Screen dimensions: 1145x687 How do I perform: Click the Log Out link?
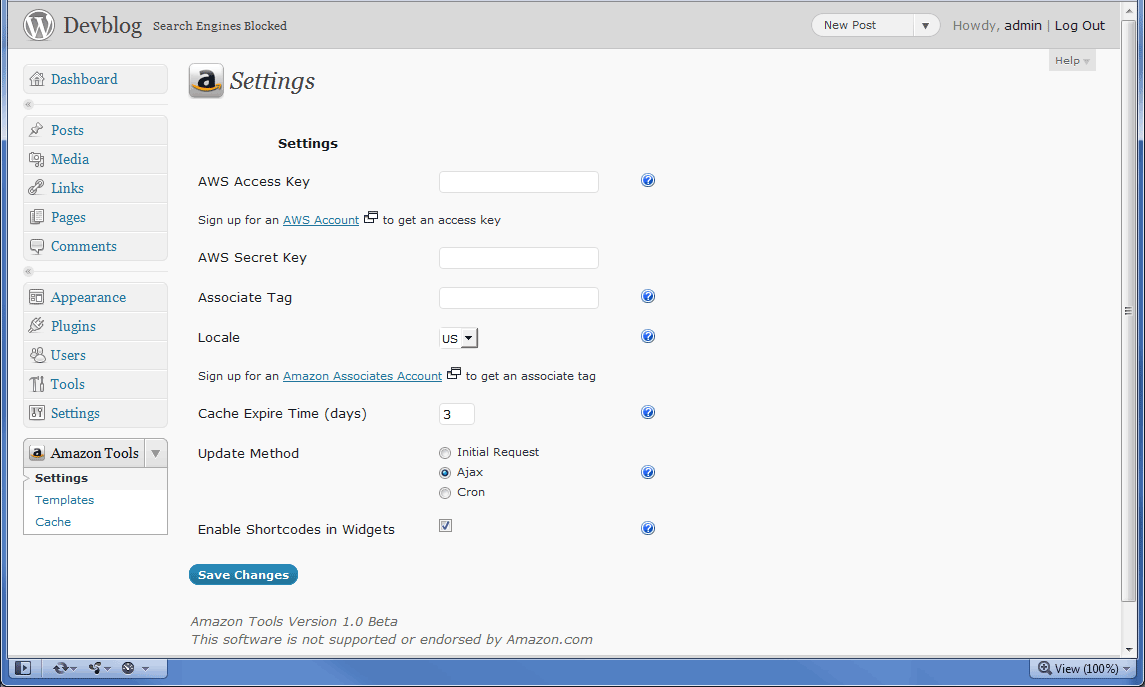click(x=1079, y=26)
